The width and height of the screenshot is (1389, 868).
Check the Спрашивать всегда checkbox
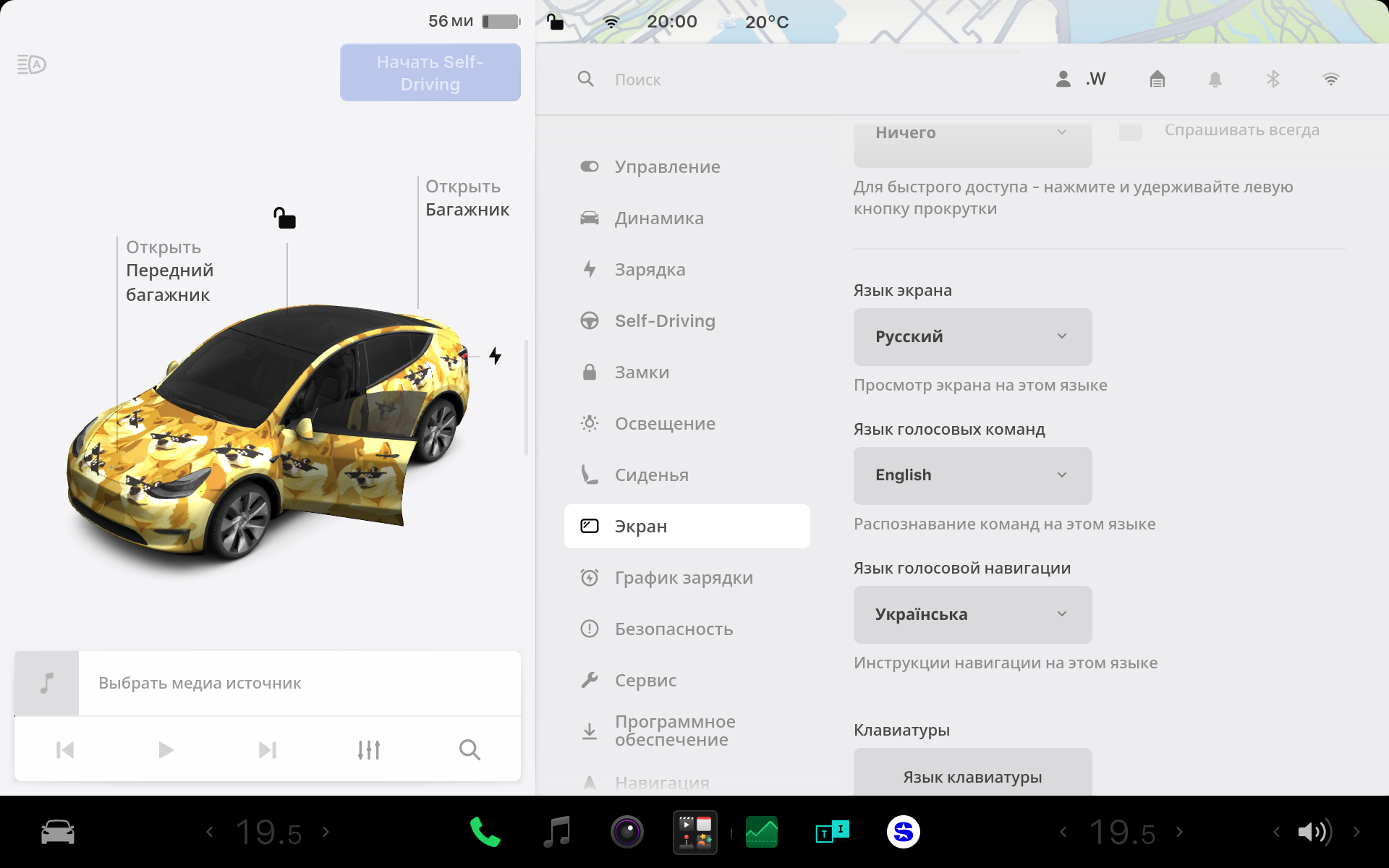pos(1130,132)
